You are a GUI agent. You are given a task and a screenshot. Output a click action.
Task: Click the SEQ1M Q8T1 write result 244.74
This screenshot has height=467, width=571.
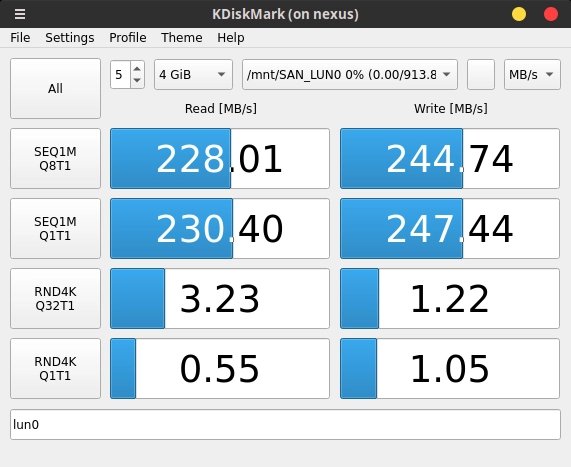(x=450, y=158)
